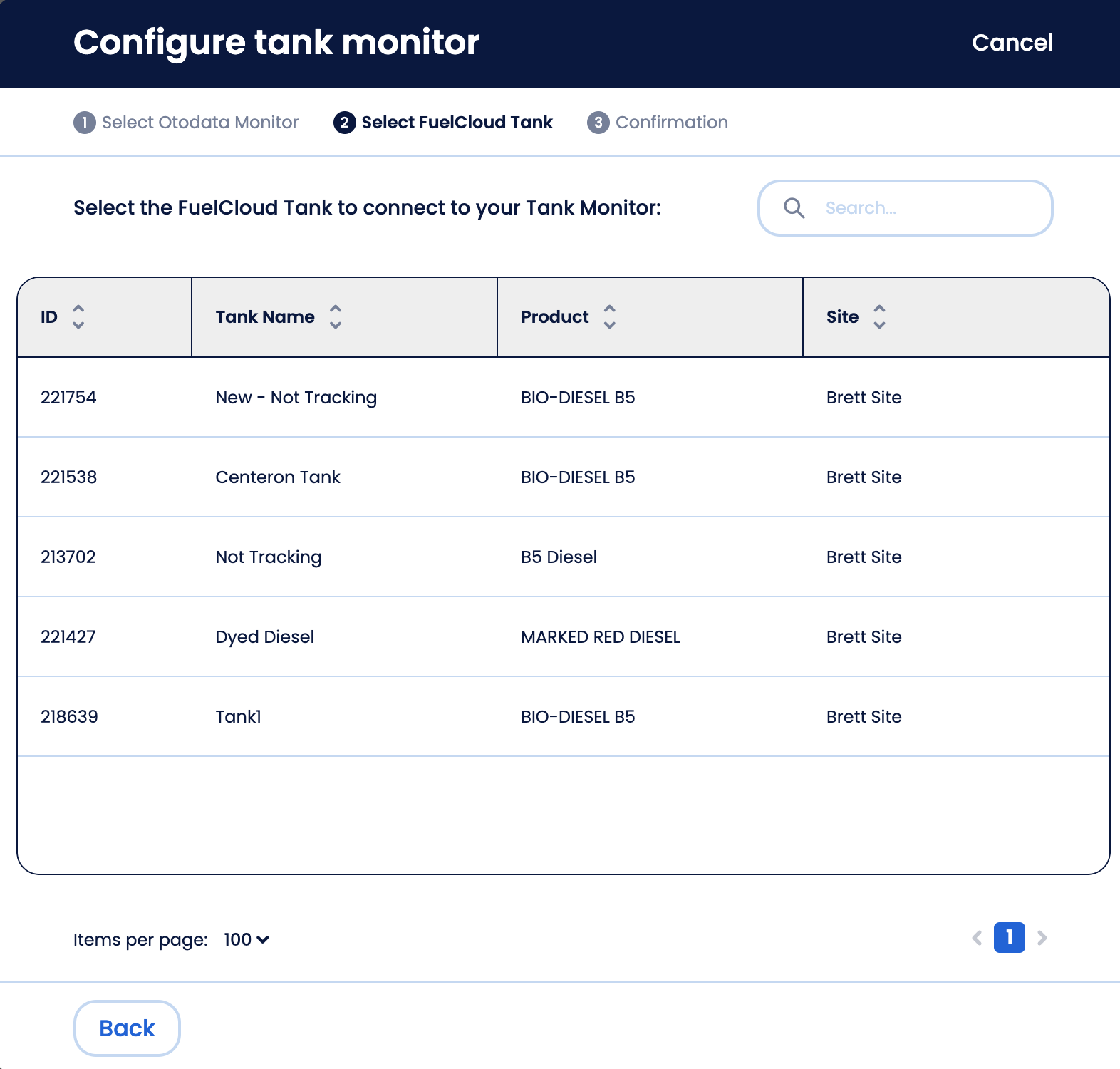
Task: Focus the Search input field
Action: [x=906, y=208]
